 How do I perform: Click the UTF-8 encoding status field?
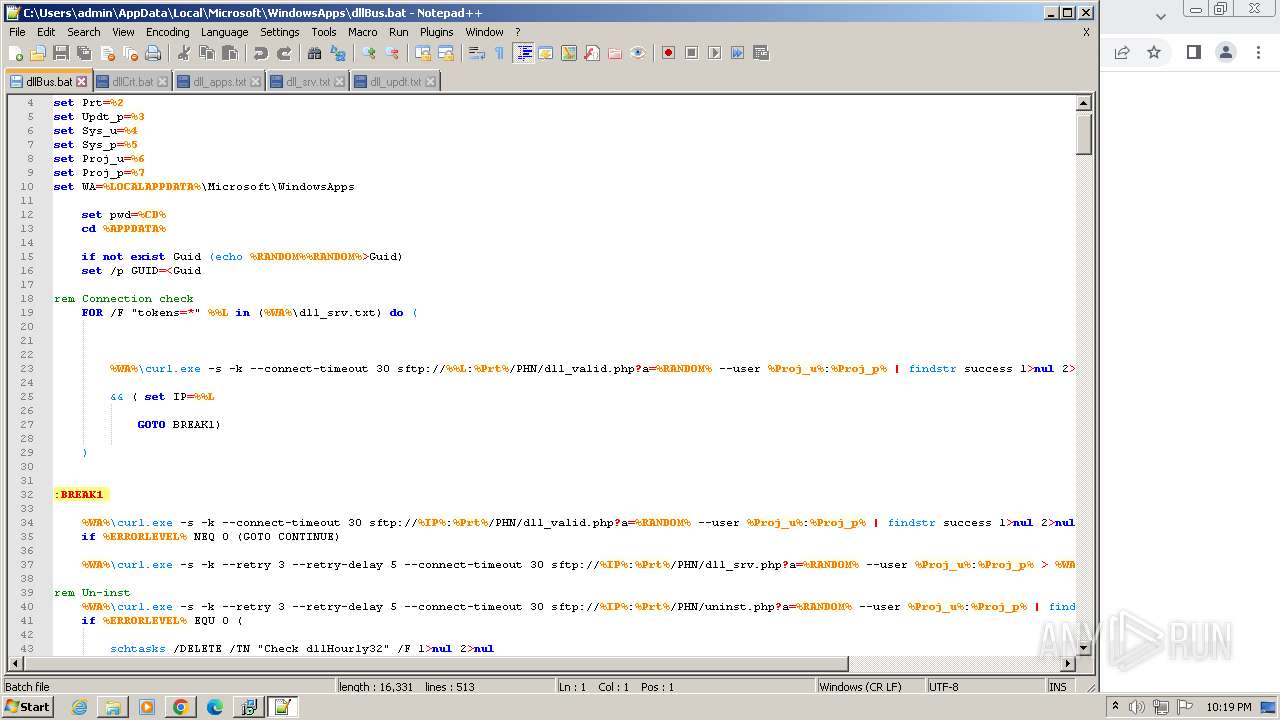(x=985, y=687)
